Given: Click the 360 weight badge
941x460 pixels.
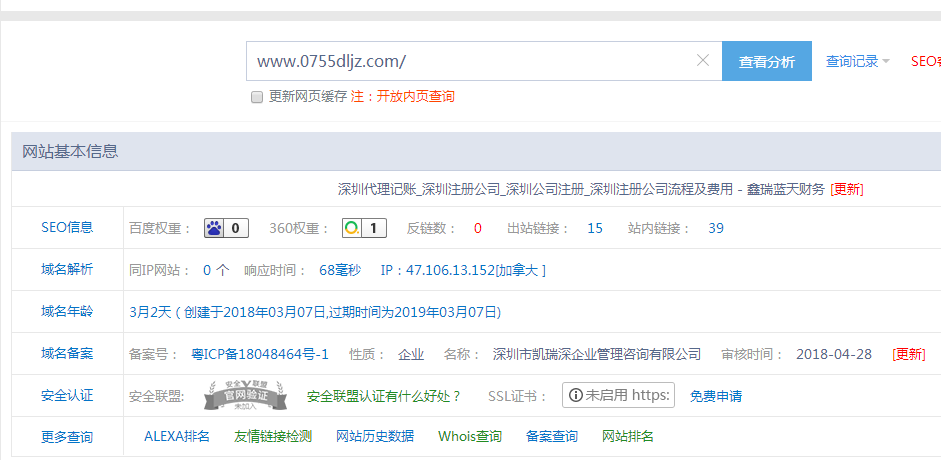Looking at the screenshot, I should [x=364, y=228].
